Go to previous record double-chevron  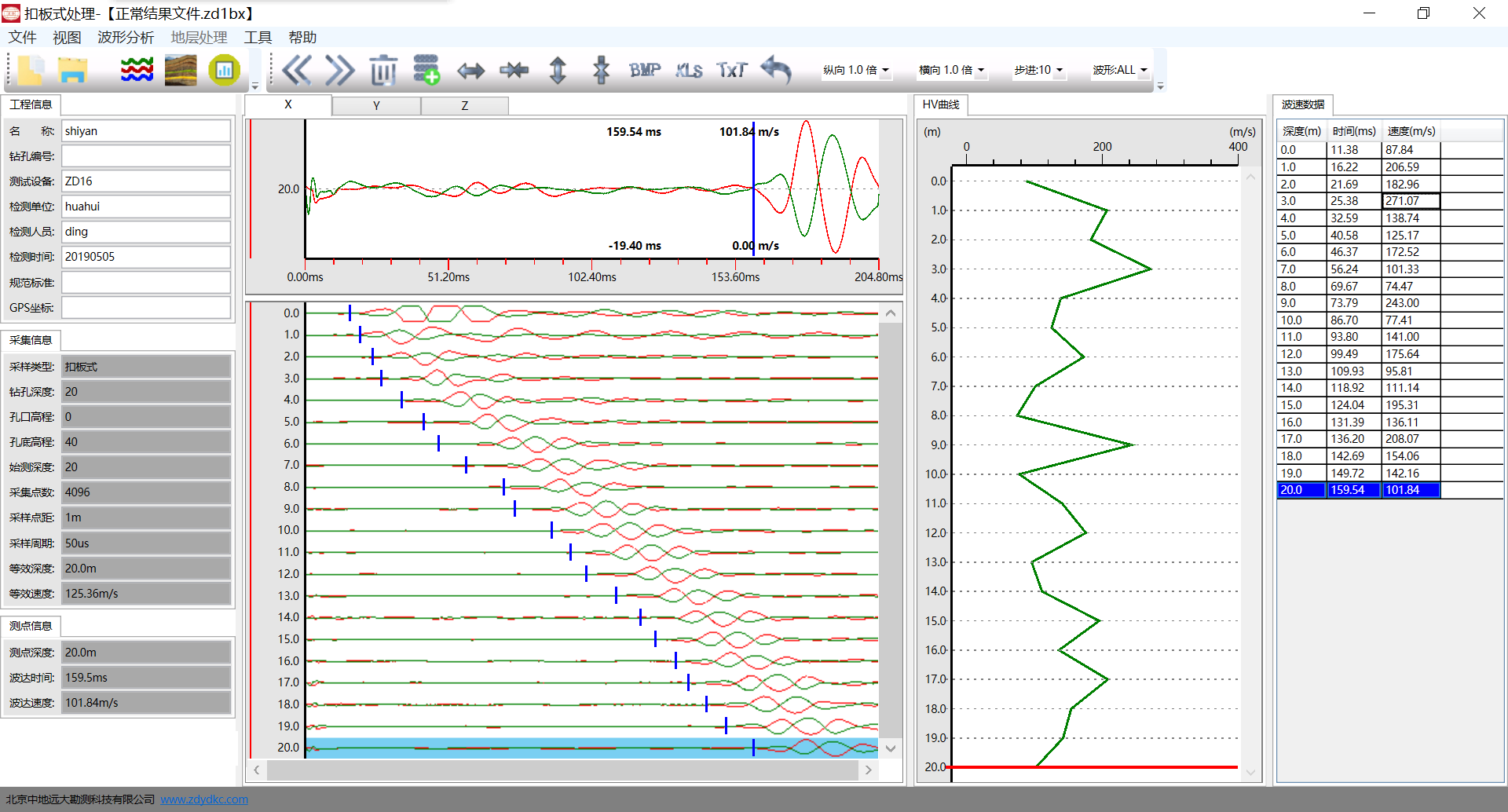(x=296, y=71)
